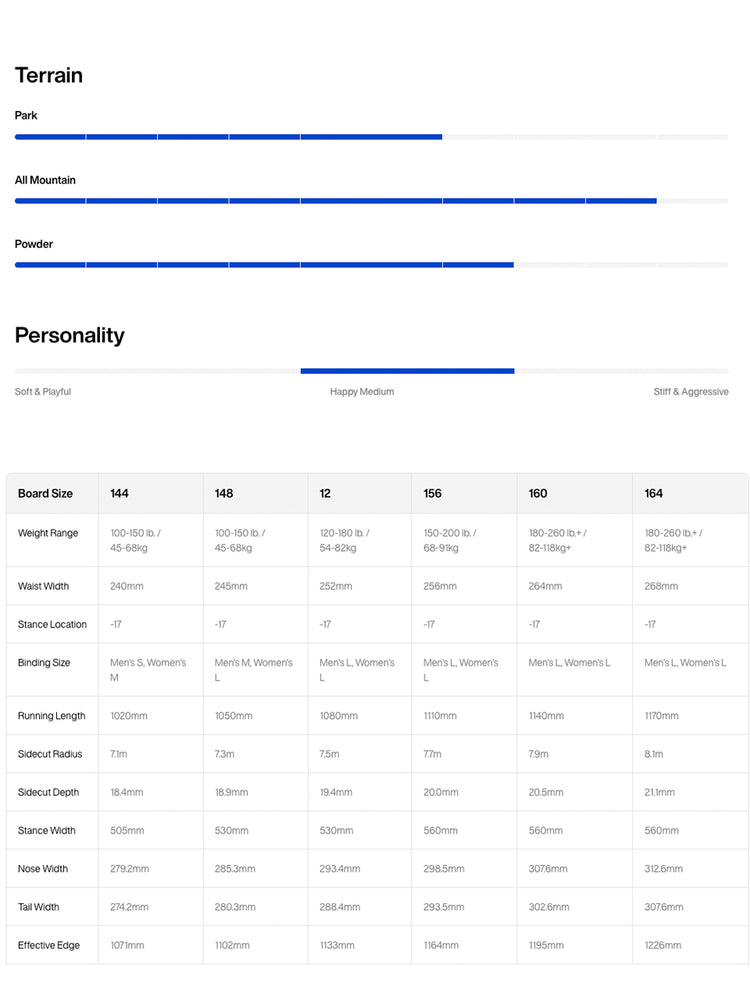The height and width of the screenshot is (1000, 750).
Task: Select the 144 board size column header
Action: [x=119, y=494]
